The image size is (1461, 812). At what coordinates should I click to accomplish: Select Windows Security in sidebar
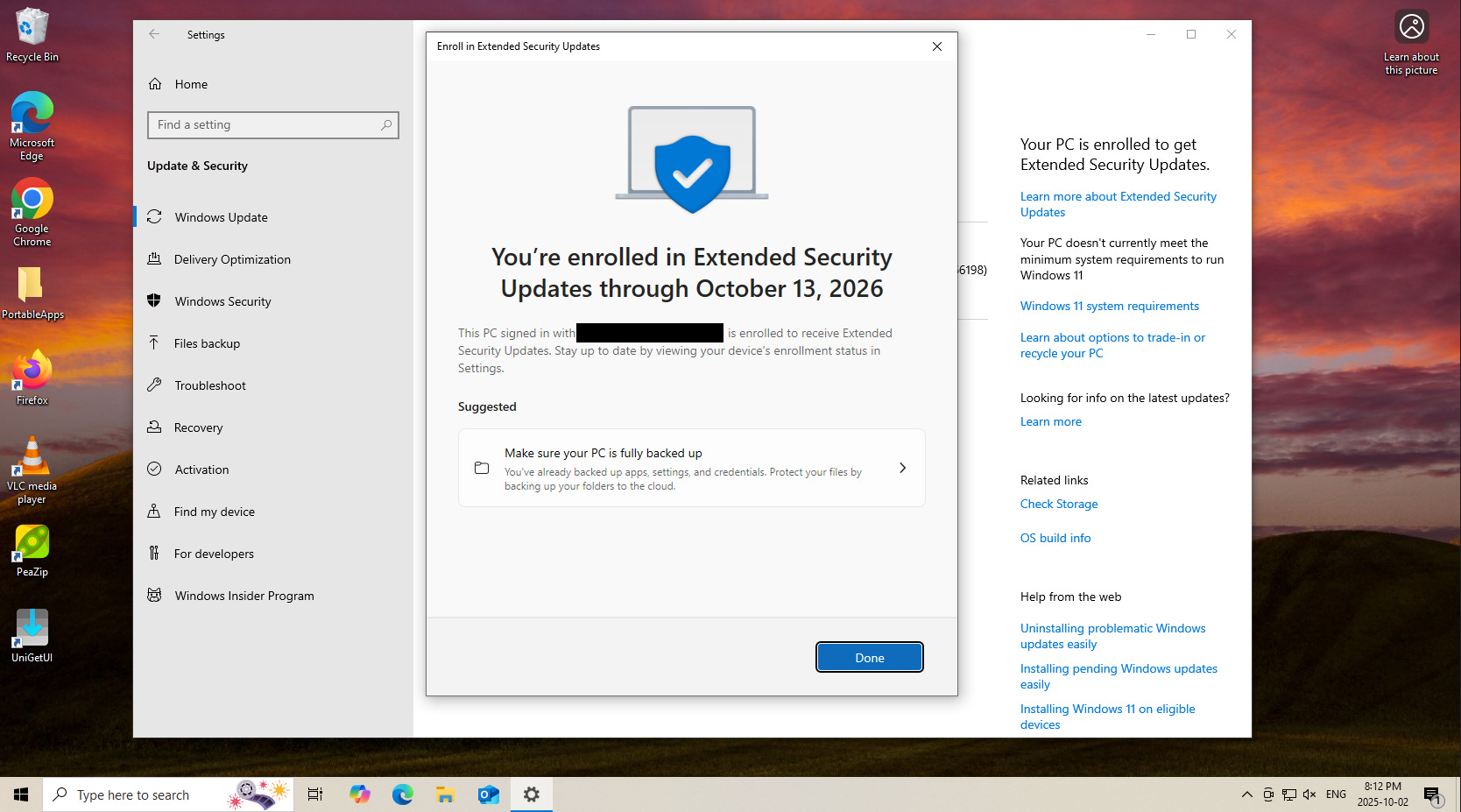pos(273,301)
